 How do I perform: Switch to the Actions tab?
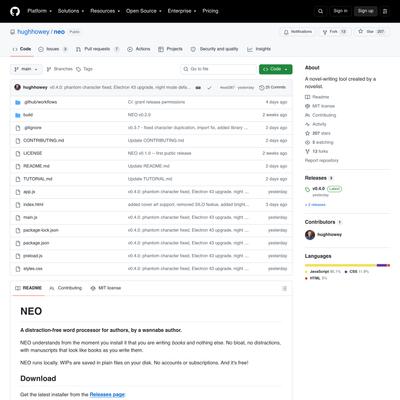click(139, 49)
